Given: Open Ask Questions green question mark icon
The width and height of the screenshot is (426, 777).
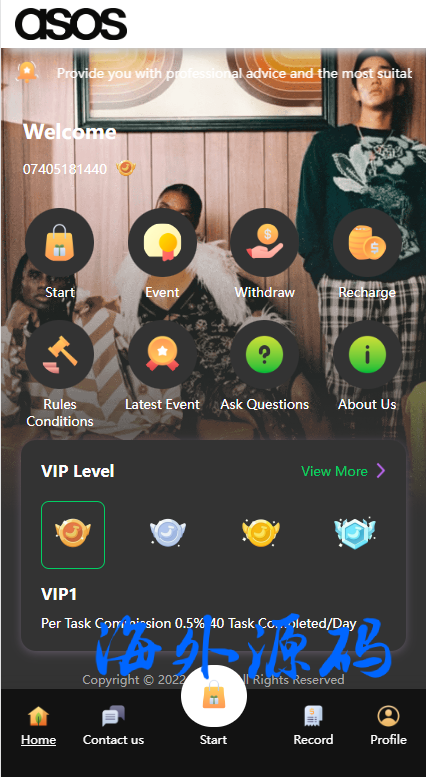Looking at the screenshot, I should (265, 354).
